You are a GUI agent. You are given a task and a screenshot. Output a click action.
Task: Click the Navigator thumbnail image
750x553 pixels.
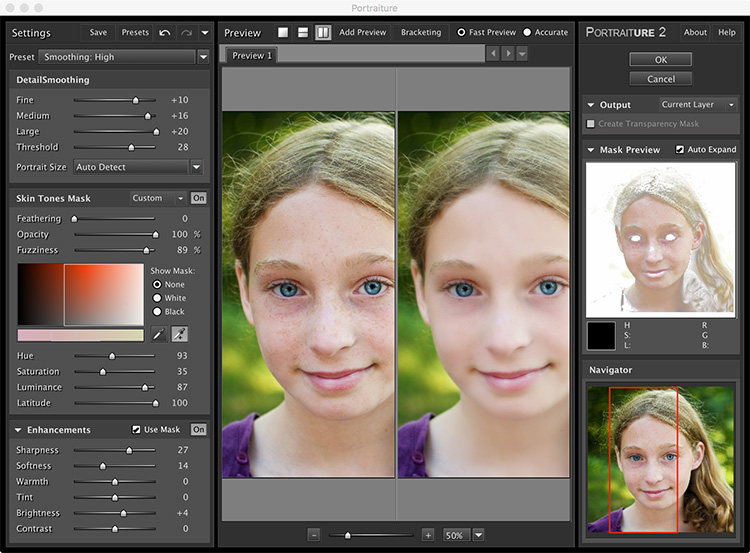(661, 459)
